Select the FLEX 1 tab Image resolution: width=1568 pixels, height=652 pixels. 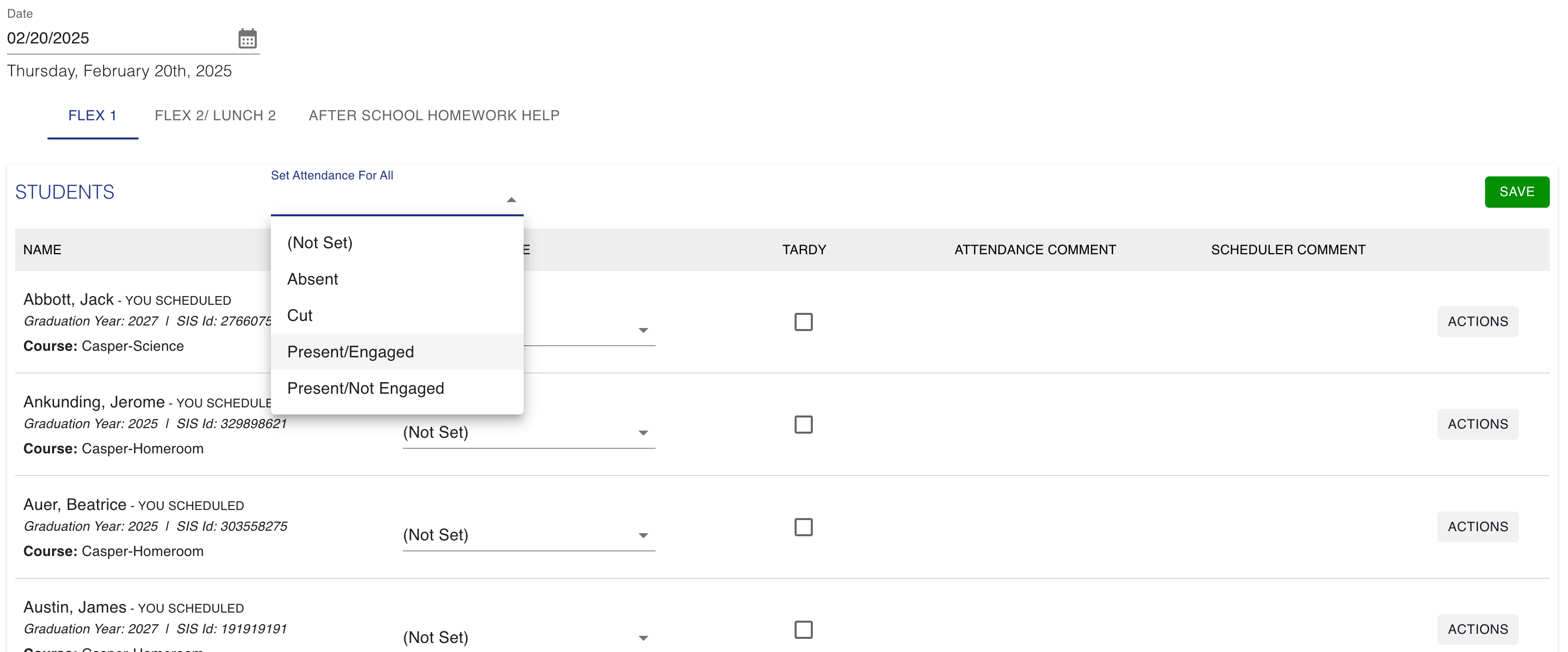[x=93, y=116]
